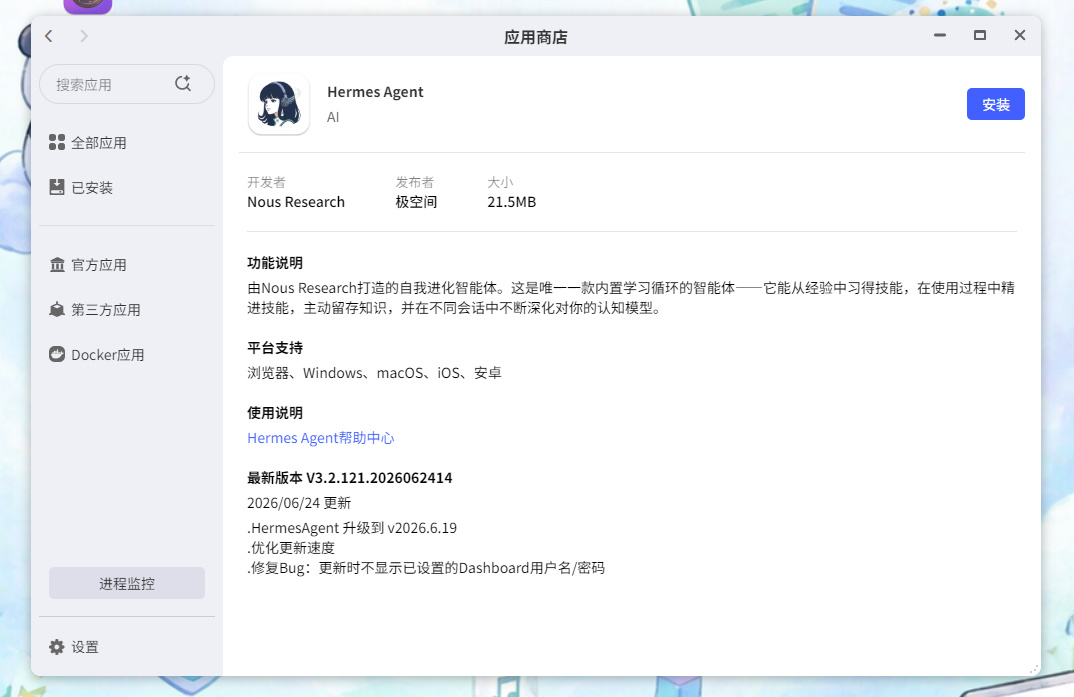Click the Hermes Agent app icon

point(279,104)
